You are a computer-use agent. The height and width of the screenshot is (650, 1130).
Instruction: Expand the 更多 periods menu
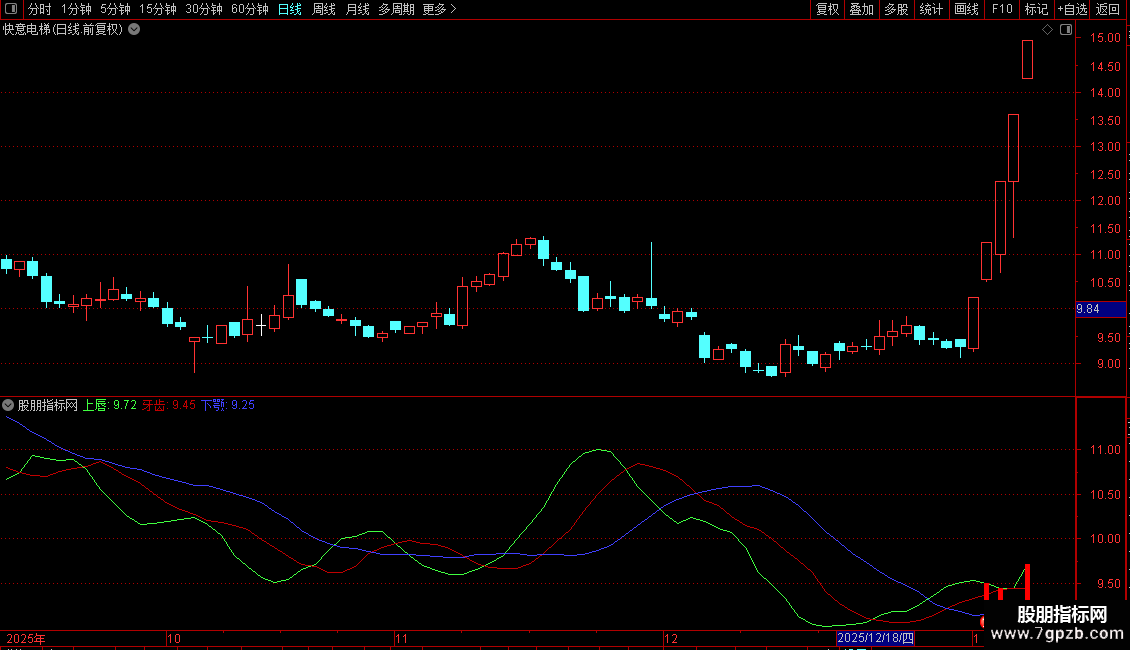click(439, 9)
